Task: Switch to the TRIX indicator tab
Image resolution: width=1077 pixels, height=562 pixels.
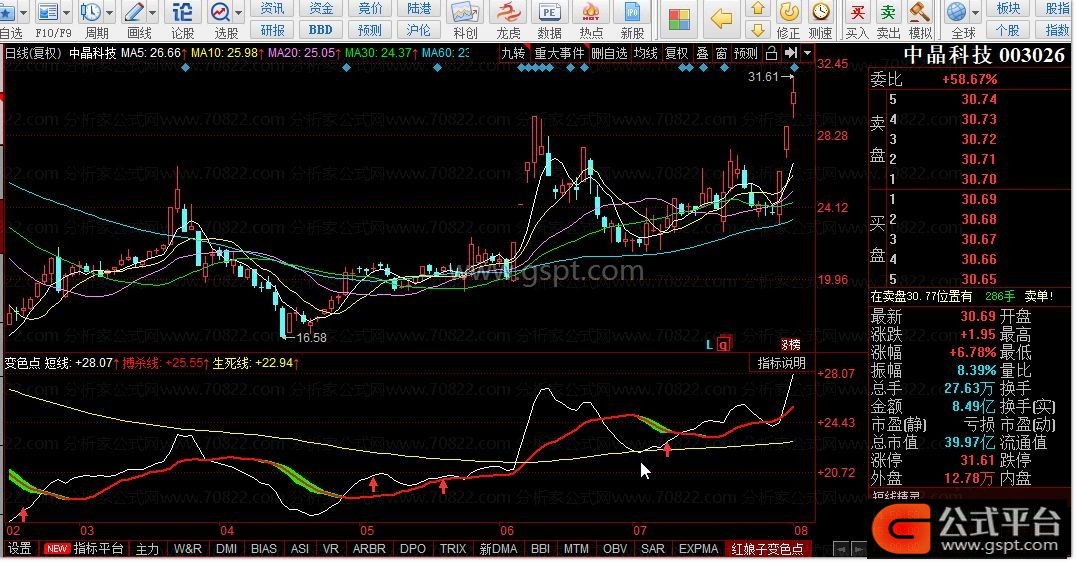Action: pyautogui.click(x=453, y=549)
